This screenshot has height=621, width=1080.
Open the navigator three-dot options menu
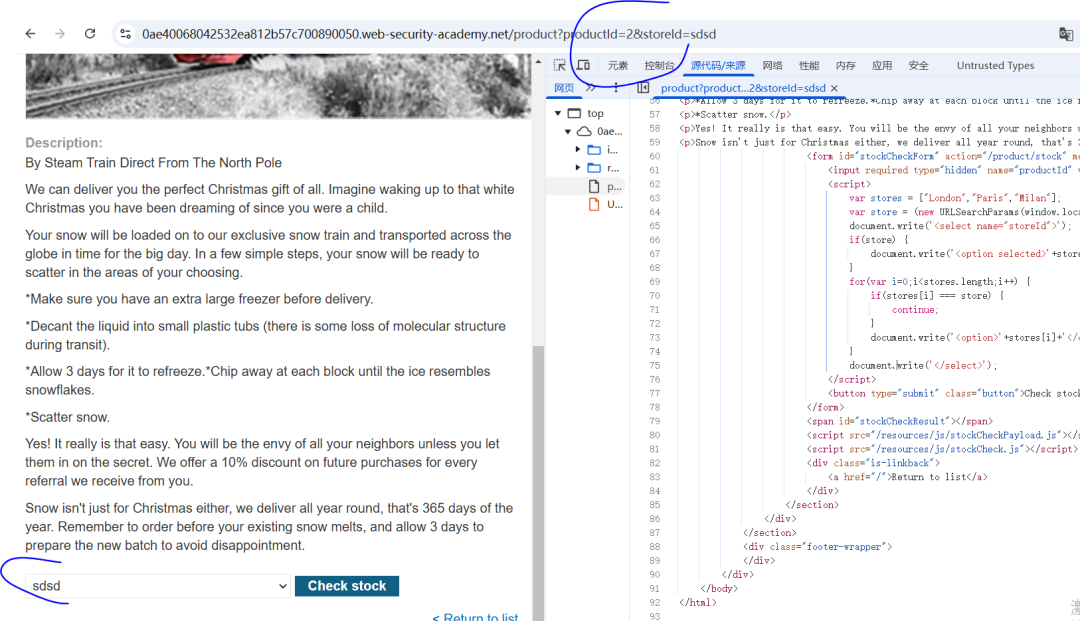point(616,87)
